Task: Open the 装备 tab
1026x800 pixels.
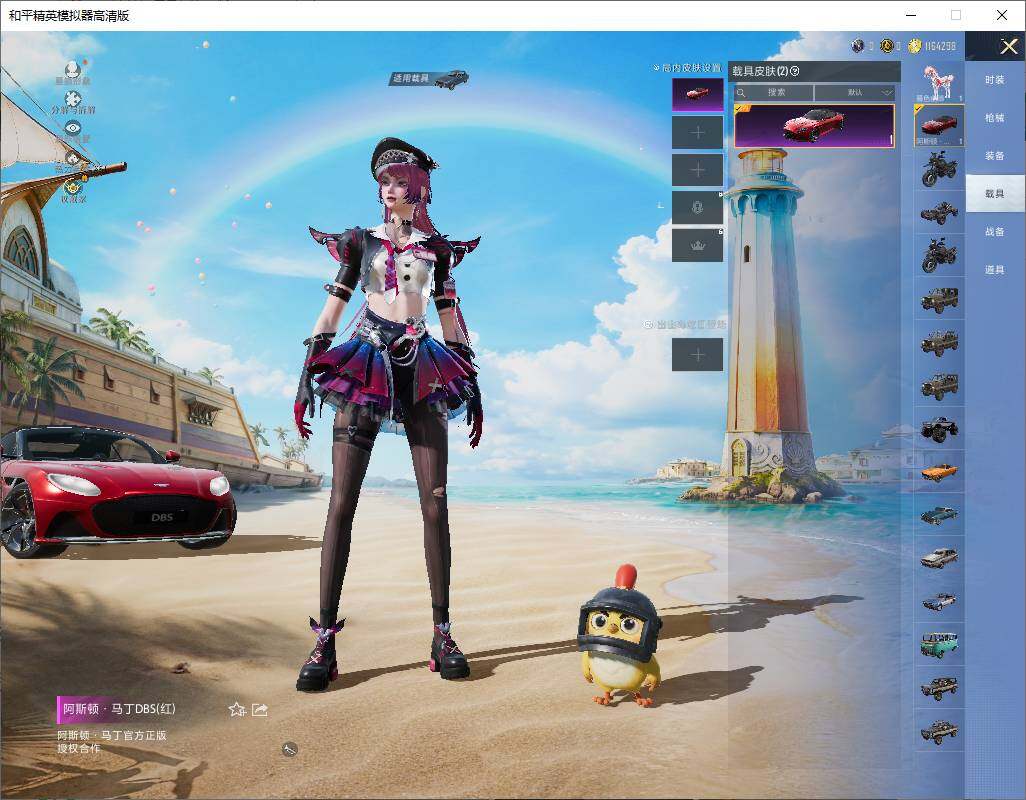Action: [x=995, y=156]
